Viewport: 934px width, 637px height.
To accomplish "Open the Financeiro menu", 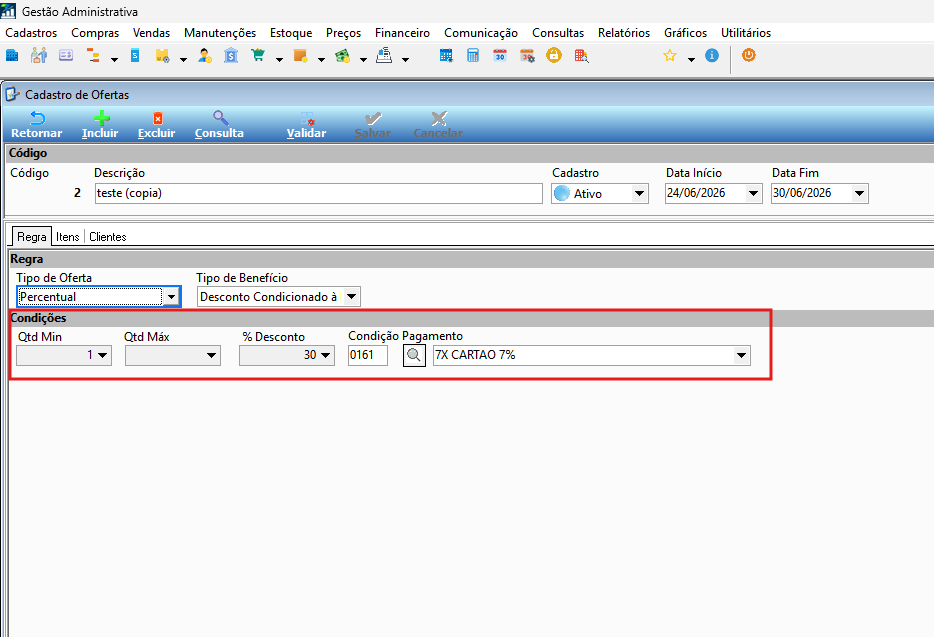I will pyautogui.click(x=402, y=33).
